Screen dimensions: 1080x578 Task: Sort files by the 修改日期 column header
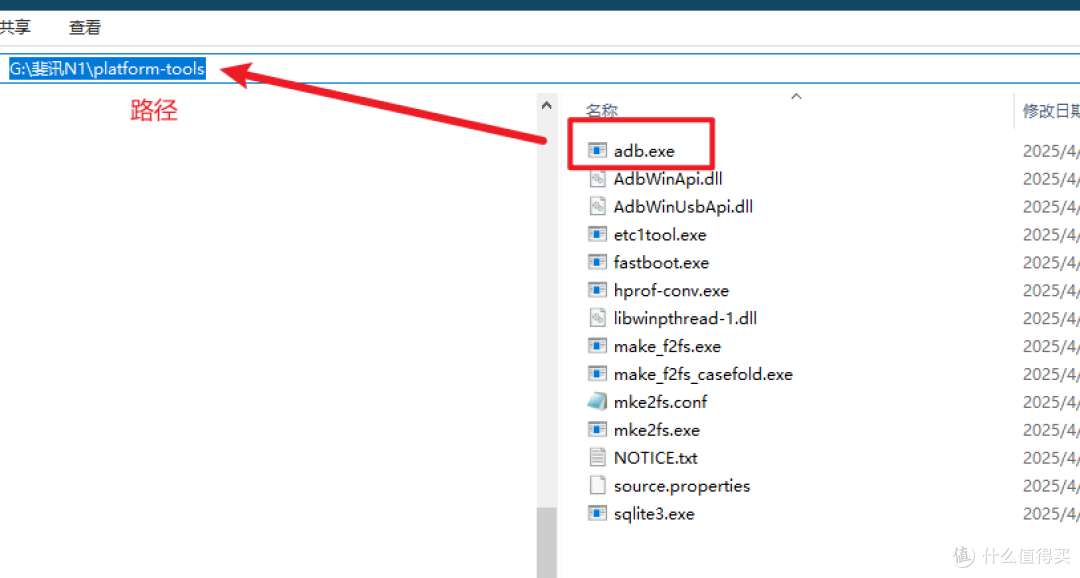[x=1051, y=111]
